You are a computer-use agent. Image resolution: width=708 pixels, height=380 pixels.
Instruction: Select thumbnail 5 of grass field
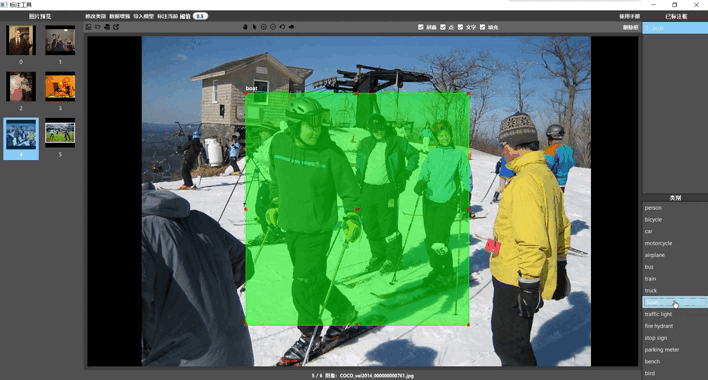tap(60, 133)
